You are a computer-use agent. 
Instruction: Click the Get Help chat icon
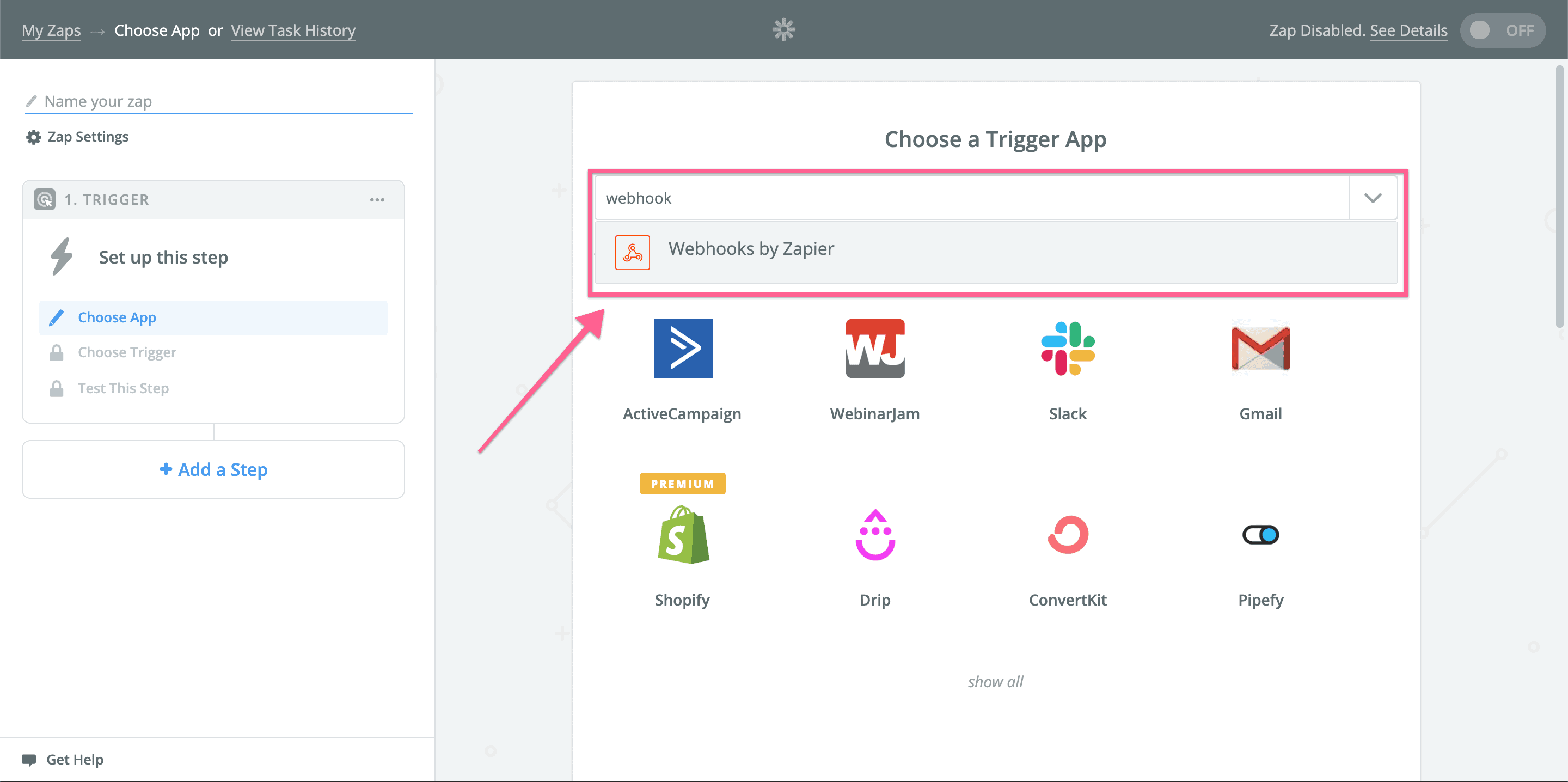pyautogui.click(x=29, y=760)
